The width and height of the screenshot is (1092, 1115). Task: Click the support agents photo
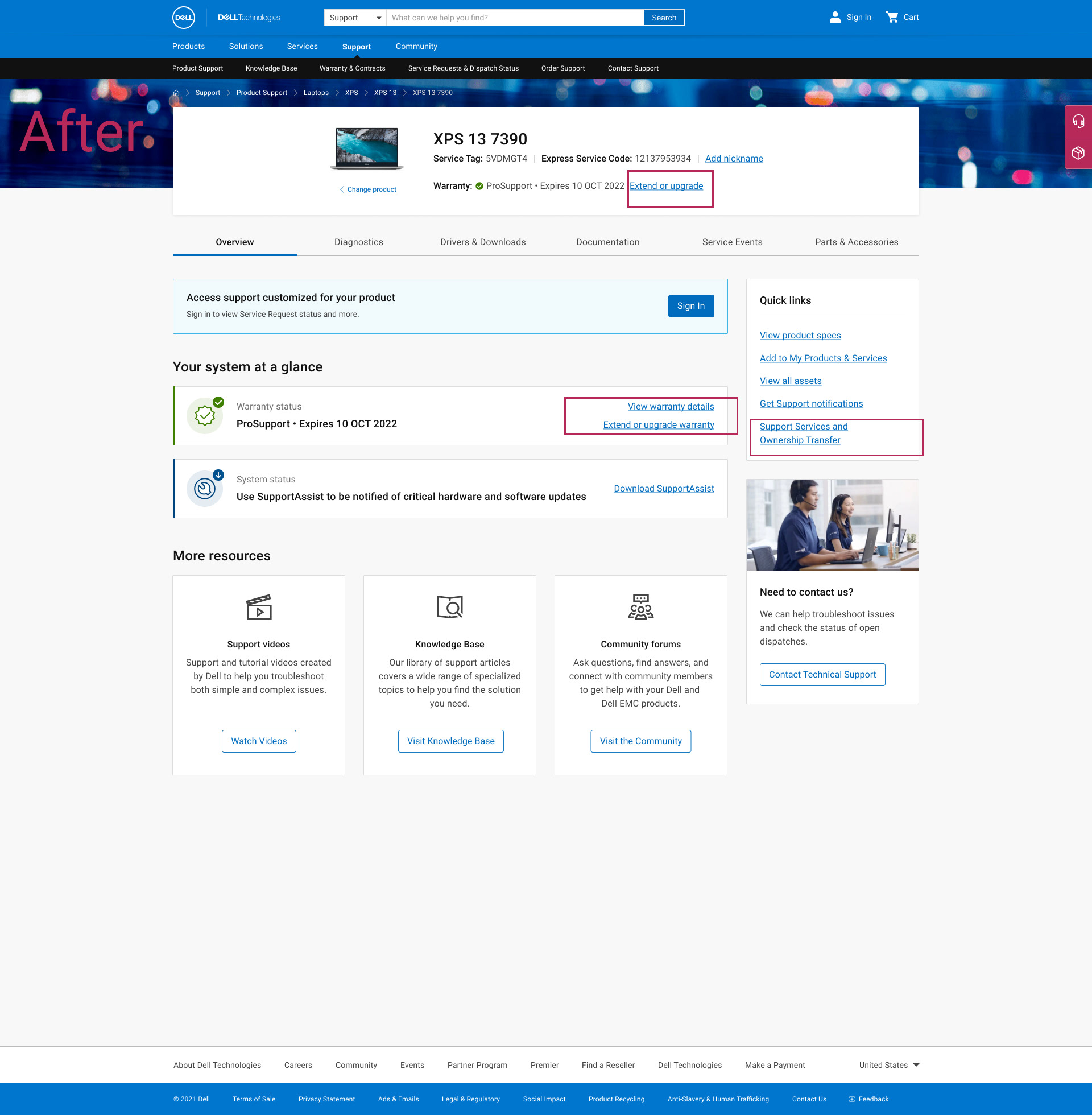tap(832, 525)
